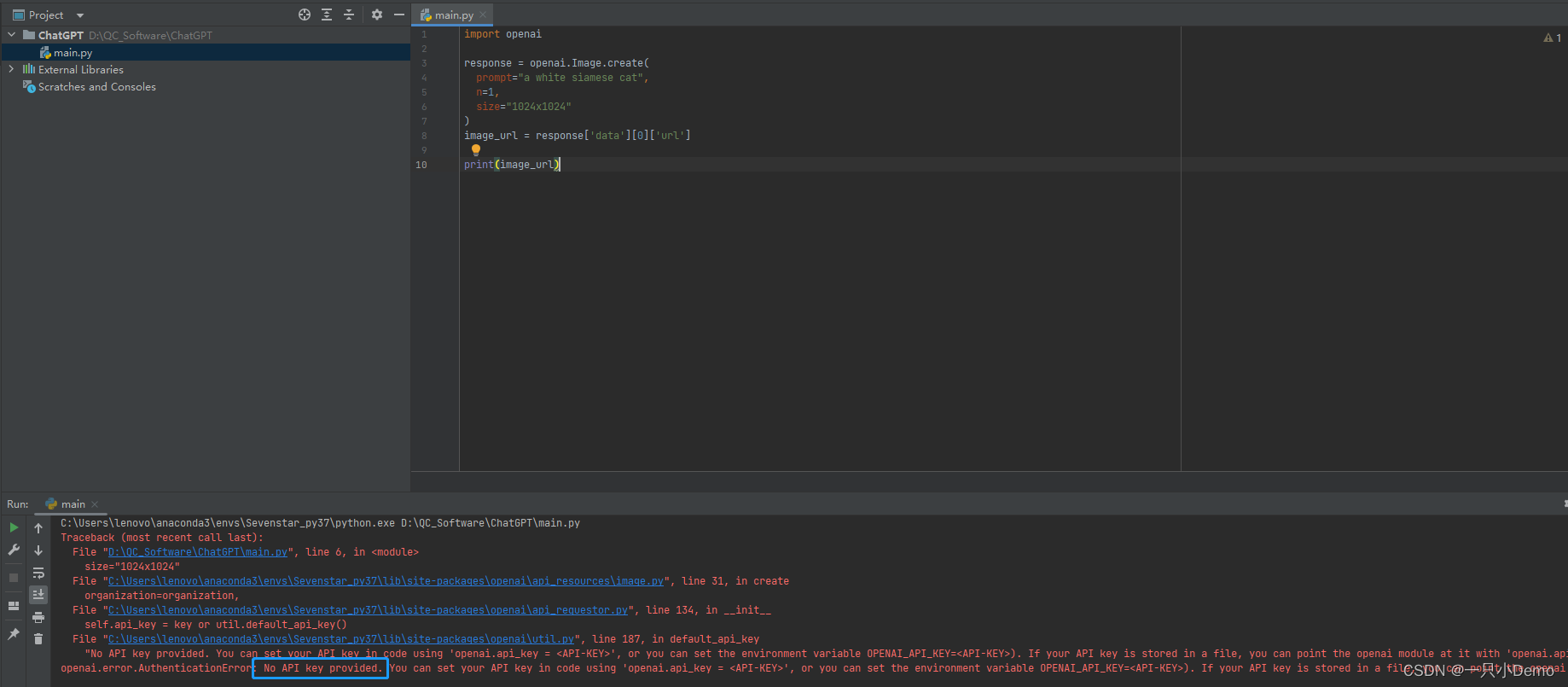1568x687 pixels.
Task: Expand External Libraries node
Action: (x=11, y=69)
